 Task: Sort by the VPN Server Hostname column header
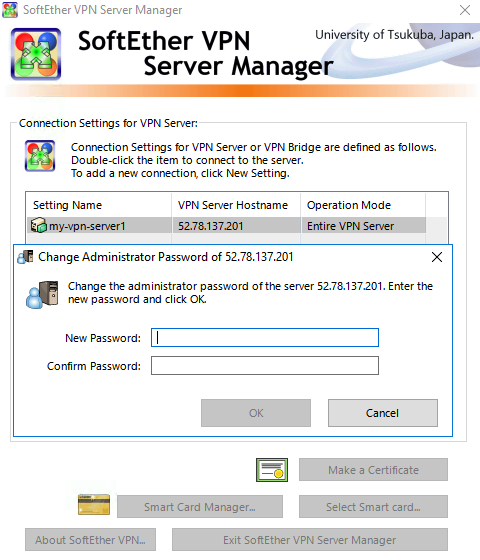pyautogui.click(x=236, y=205)
